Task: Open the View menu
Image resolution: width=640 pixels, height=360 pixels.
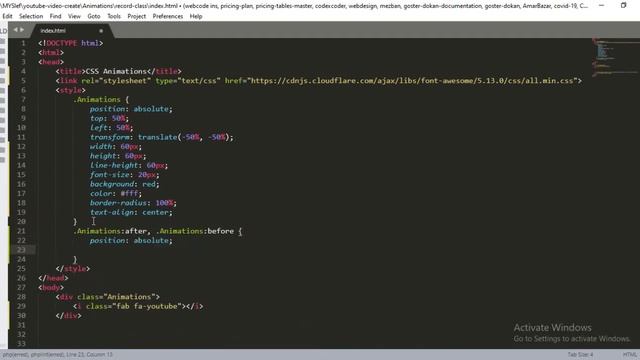Action: click(74, 16)
